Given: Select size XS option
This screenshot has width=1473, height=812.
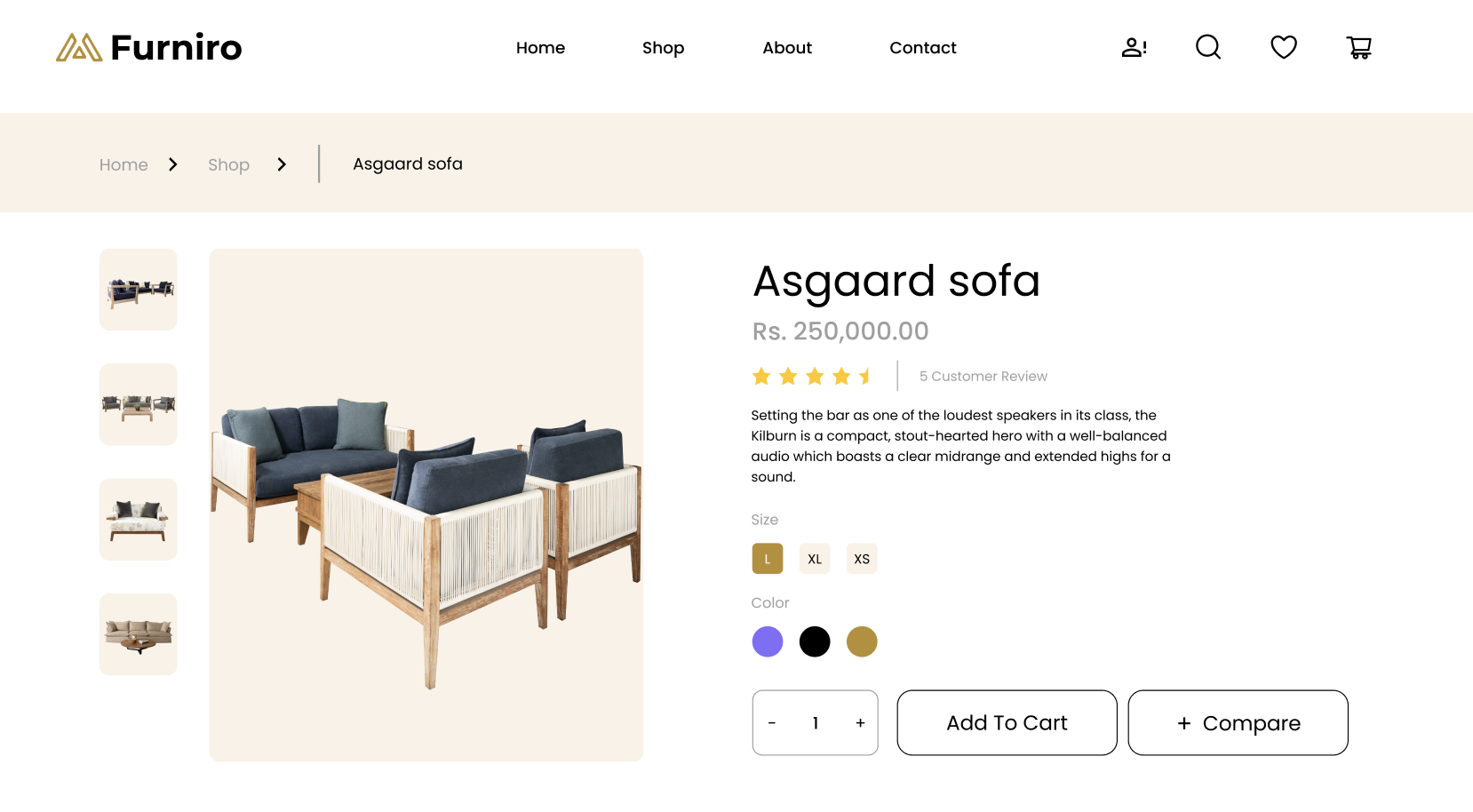Looking at the screenshot, I should [862, 559].
